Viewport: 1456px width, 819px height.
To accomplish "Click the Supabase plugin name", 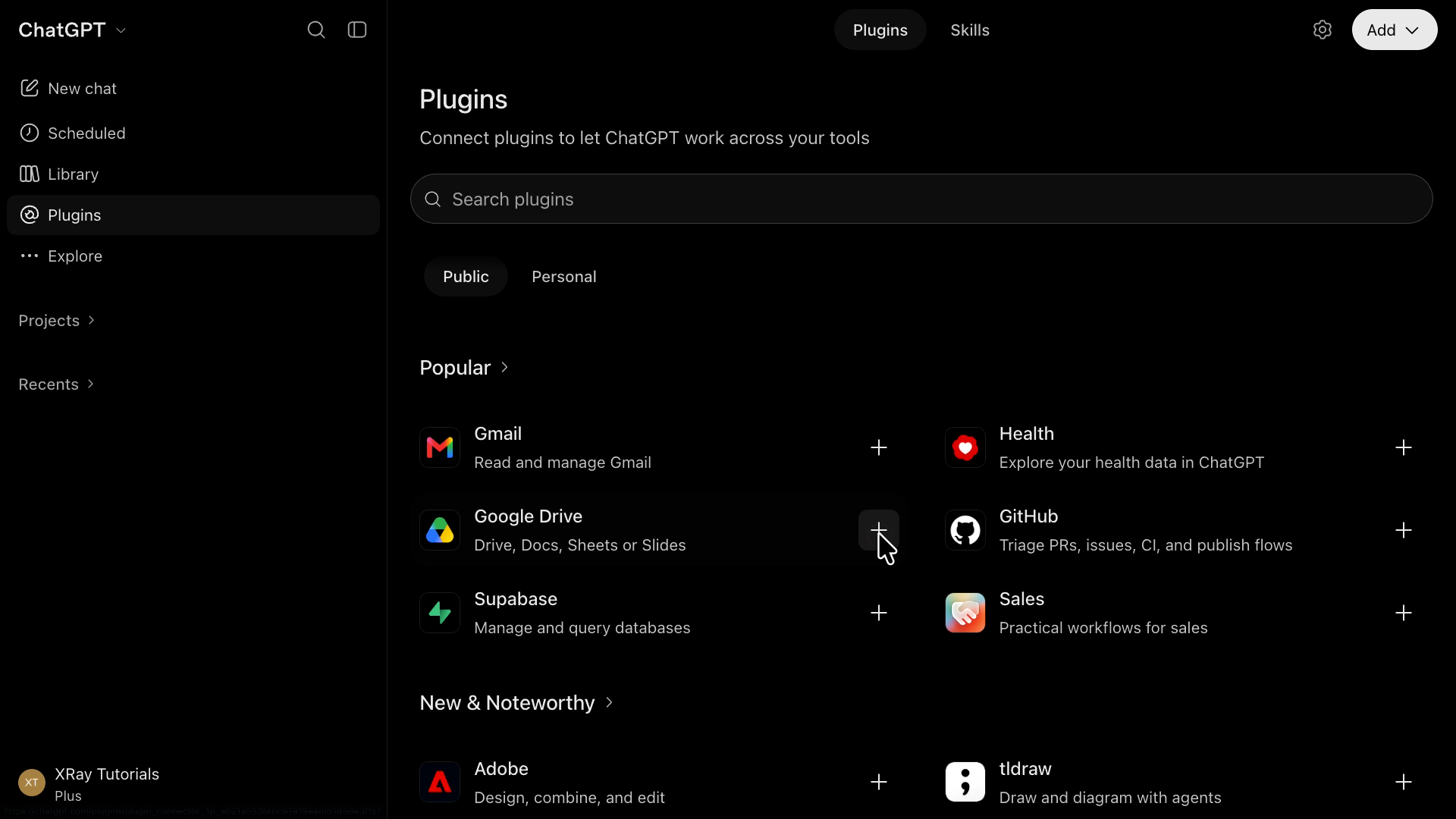I will pyautogui.click(x=516, y=599).
